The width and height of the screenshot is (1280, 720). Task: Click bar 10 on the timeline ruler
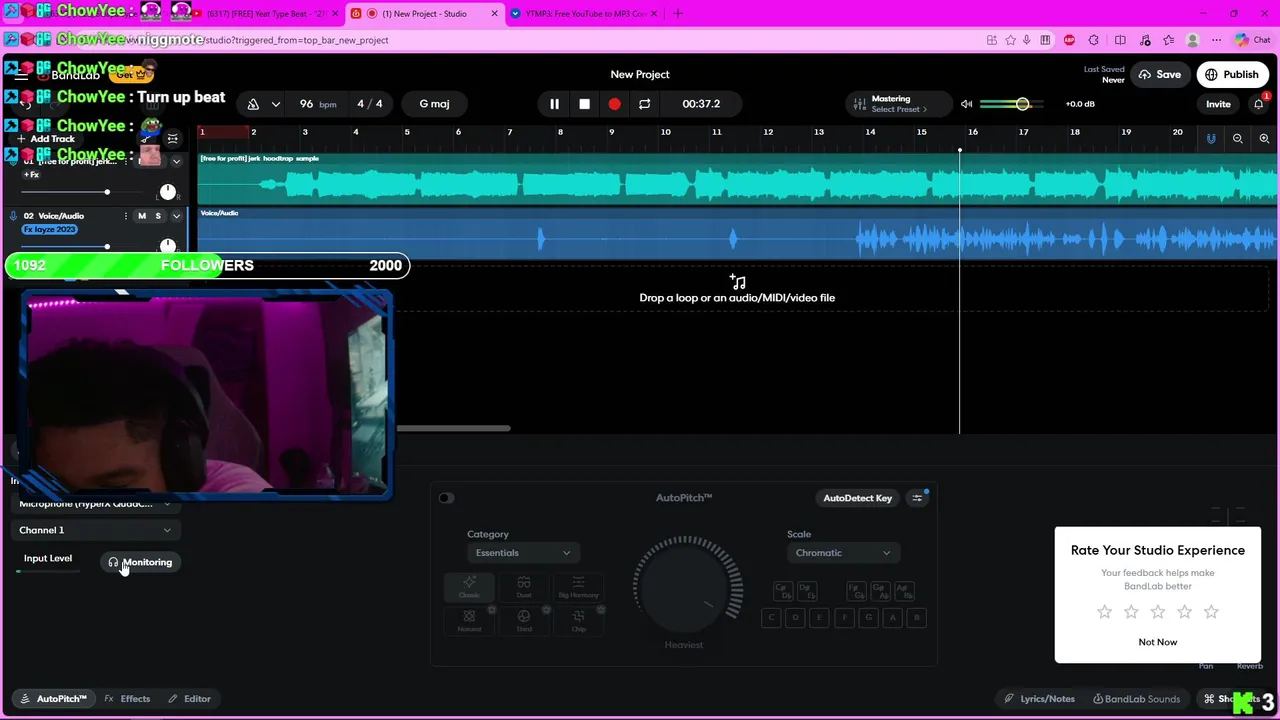[665, 132]
